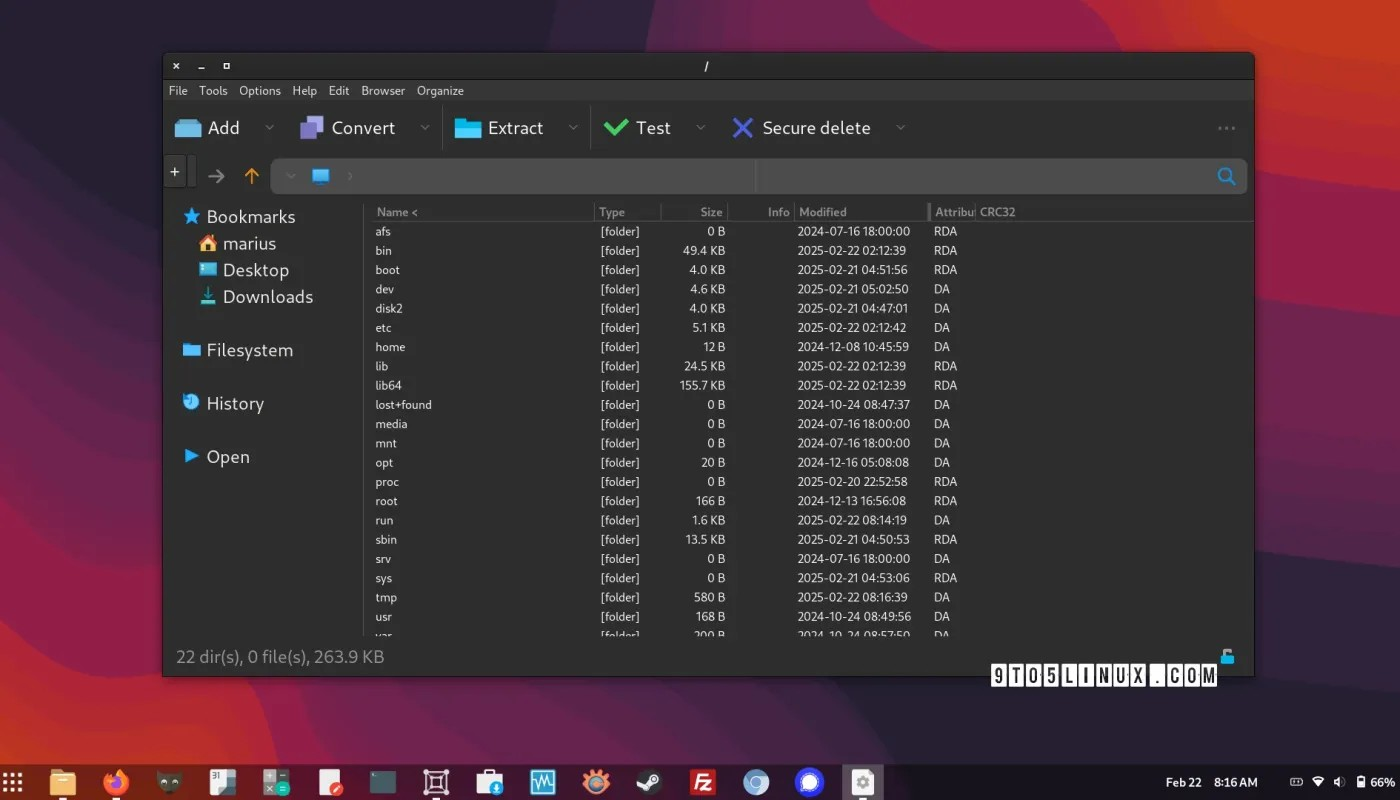Screen dimensions: 1400x800
Task: Go to parent folder with the up arrow
Action: [x=251, y=176]
